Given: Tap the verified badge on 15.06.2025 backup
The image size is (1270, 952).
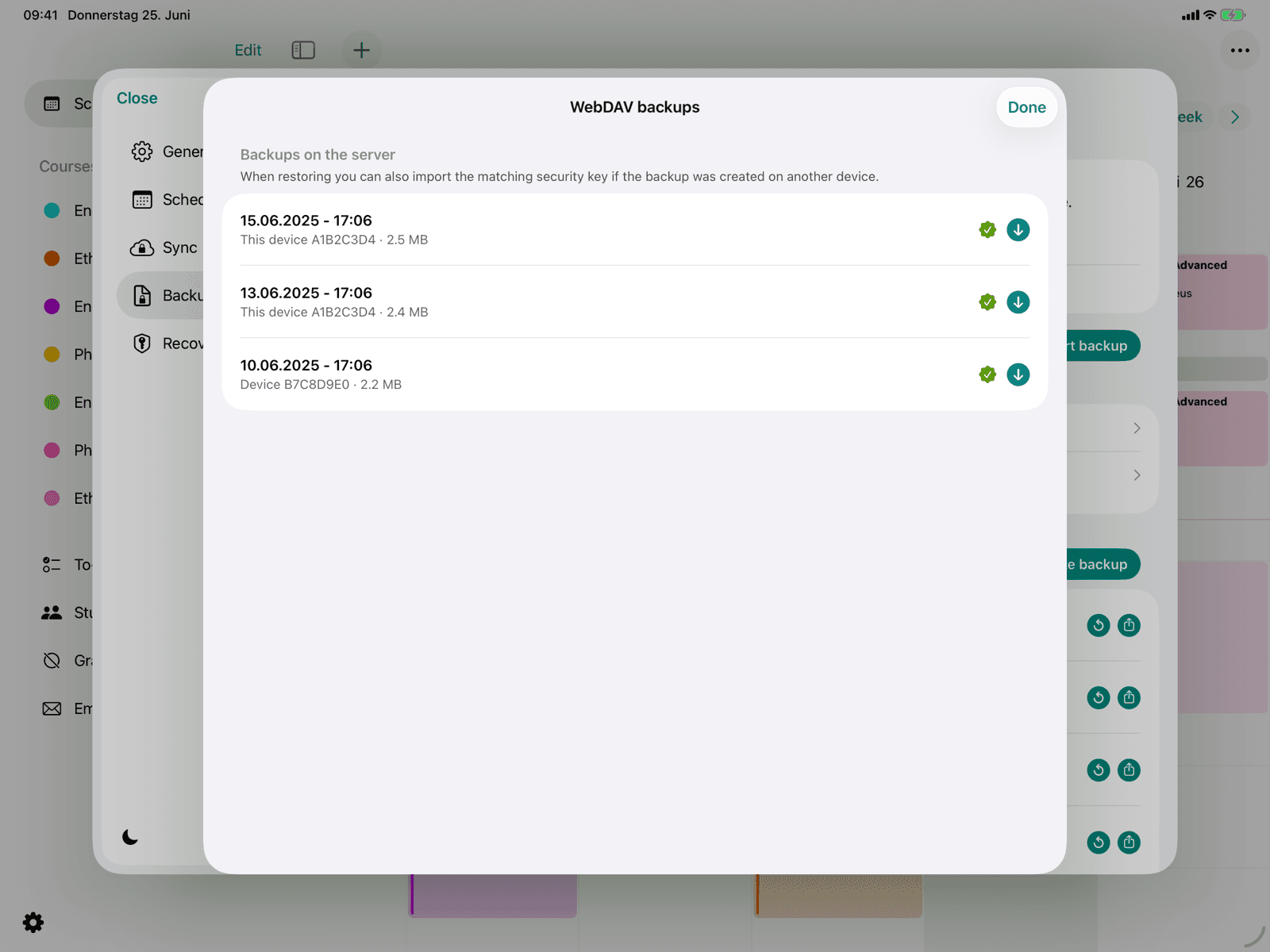Looking at the screenshot, I should (x=987, y=230).
